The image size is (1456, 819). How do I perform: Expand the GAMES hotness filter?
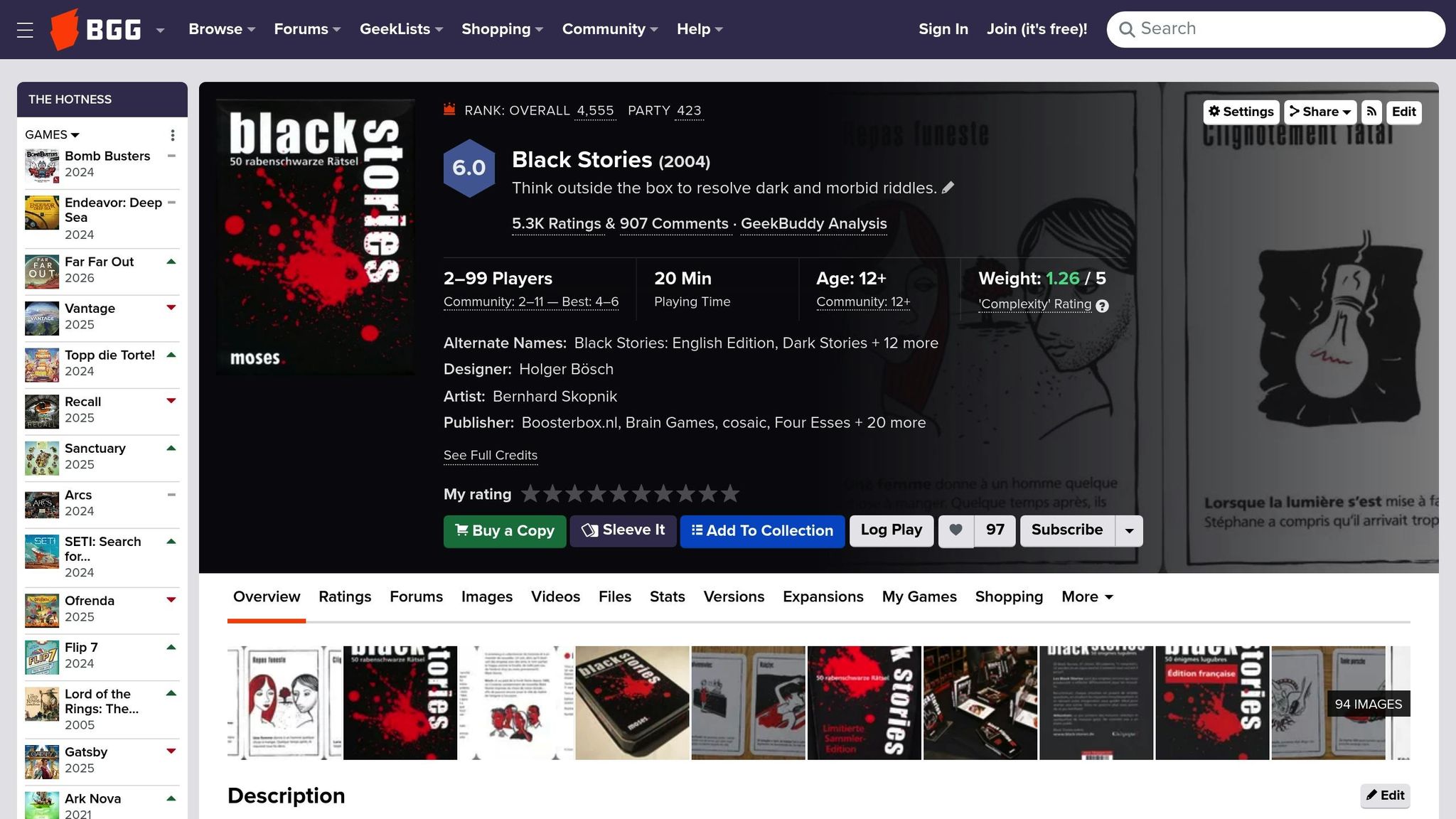click(52, 134)
